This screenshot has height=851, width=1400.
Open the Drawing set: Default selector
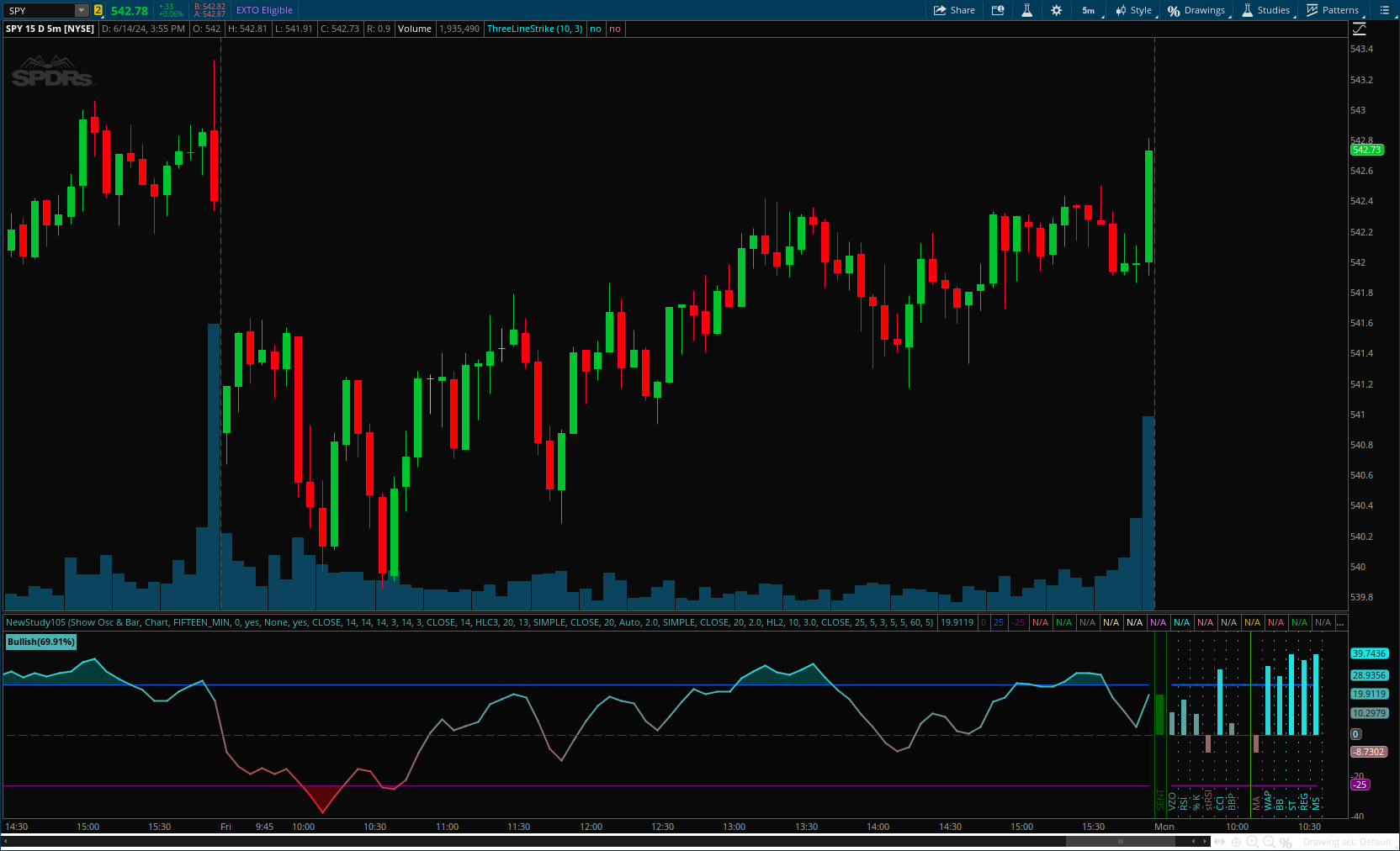click(1347, 842)
